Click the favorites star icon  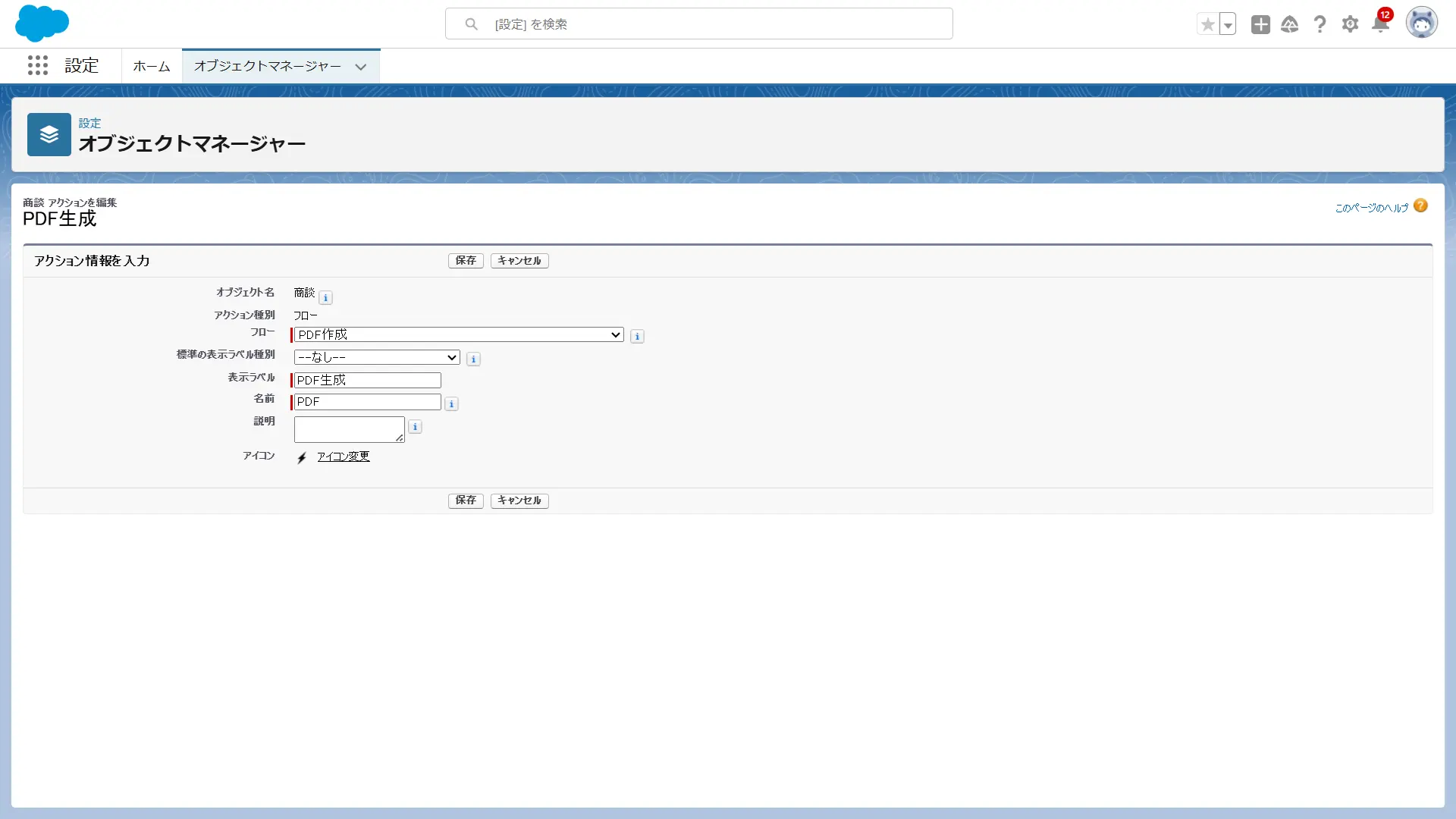tap(1207, 24)
